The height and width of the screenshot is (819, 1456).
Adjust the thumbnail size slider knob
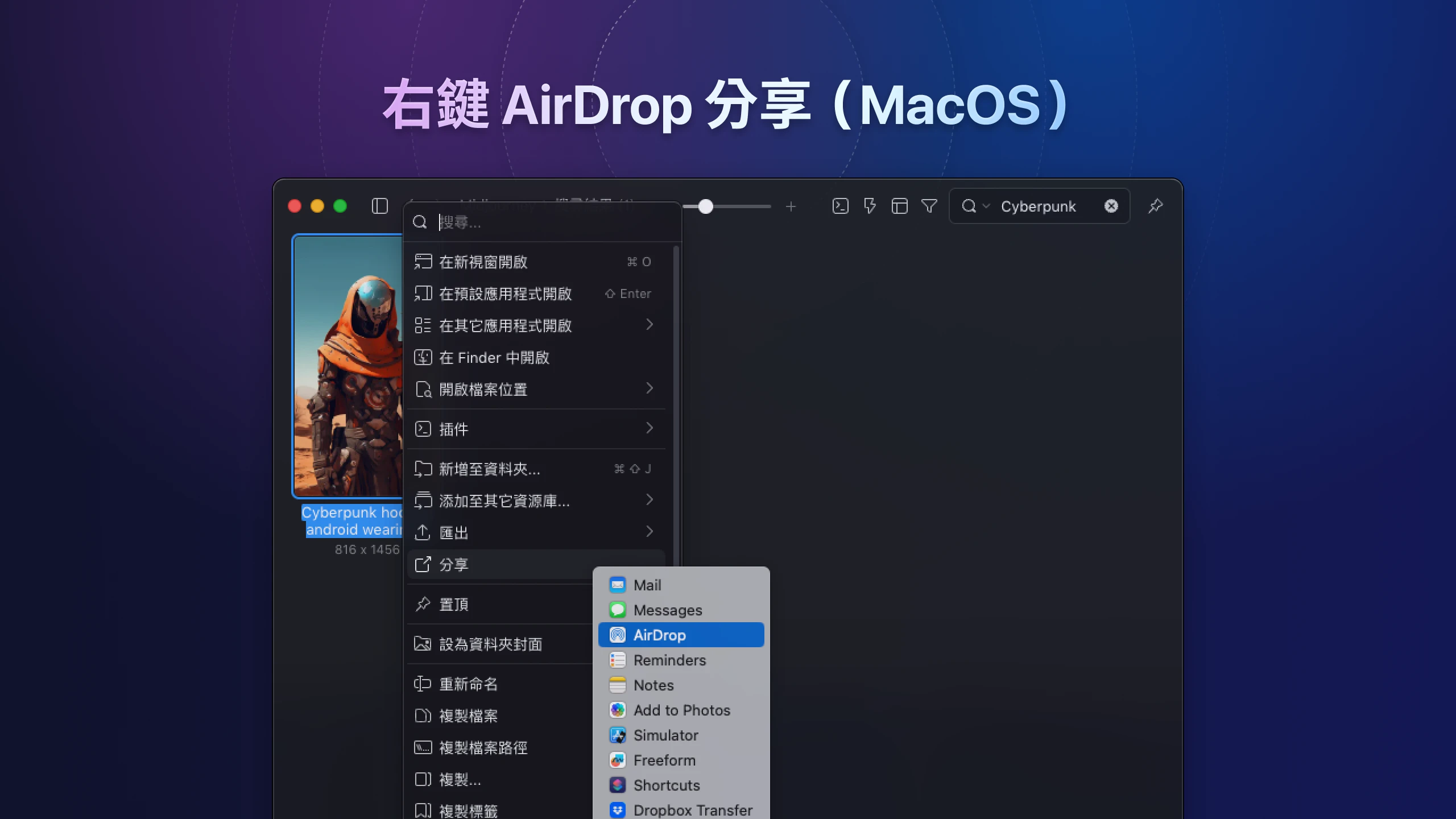click(x=705, y=206)
